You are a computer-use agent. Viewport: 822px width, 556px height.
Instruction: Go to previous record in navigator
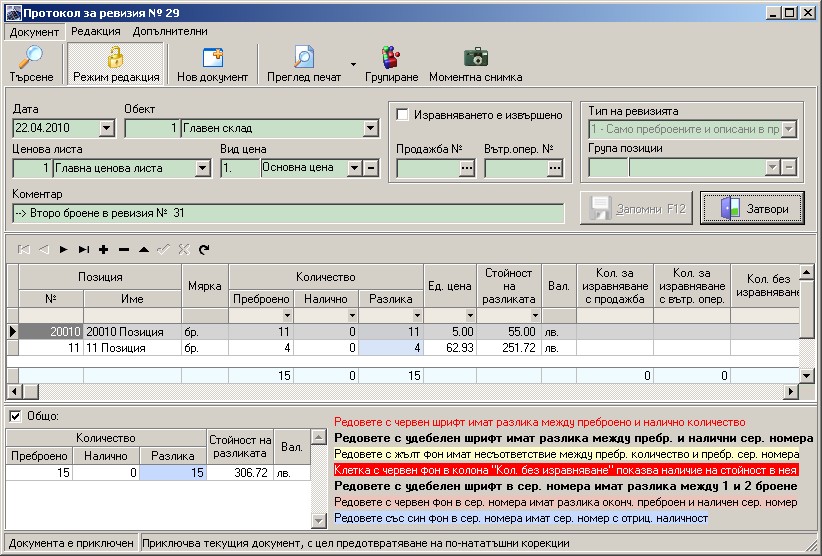pos(44,249)
